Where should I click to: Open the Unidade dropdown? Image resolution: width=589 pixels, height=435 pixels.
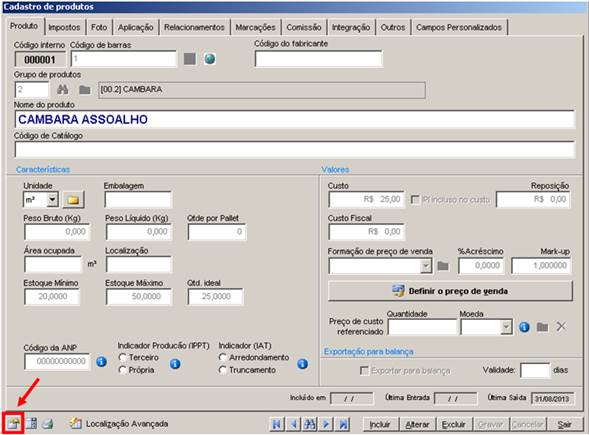coord(53,199)
